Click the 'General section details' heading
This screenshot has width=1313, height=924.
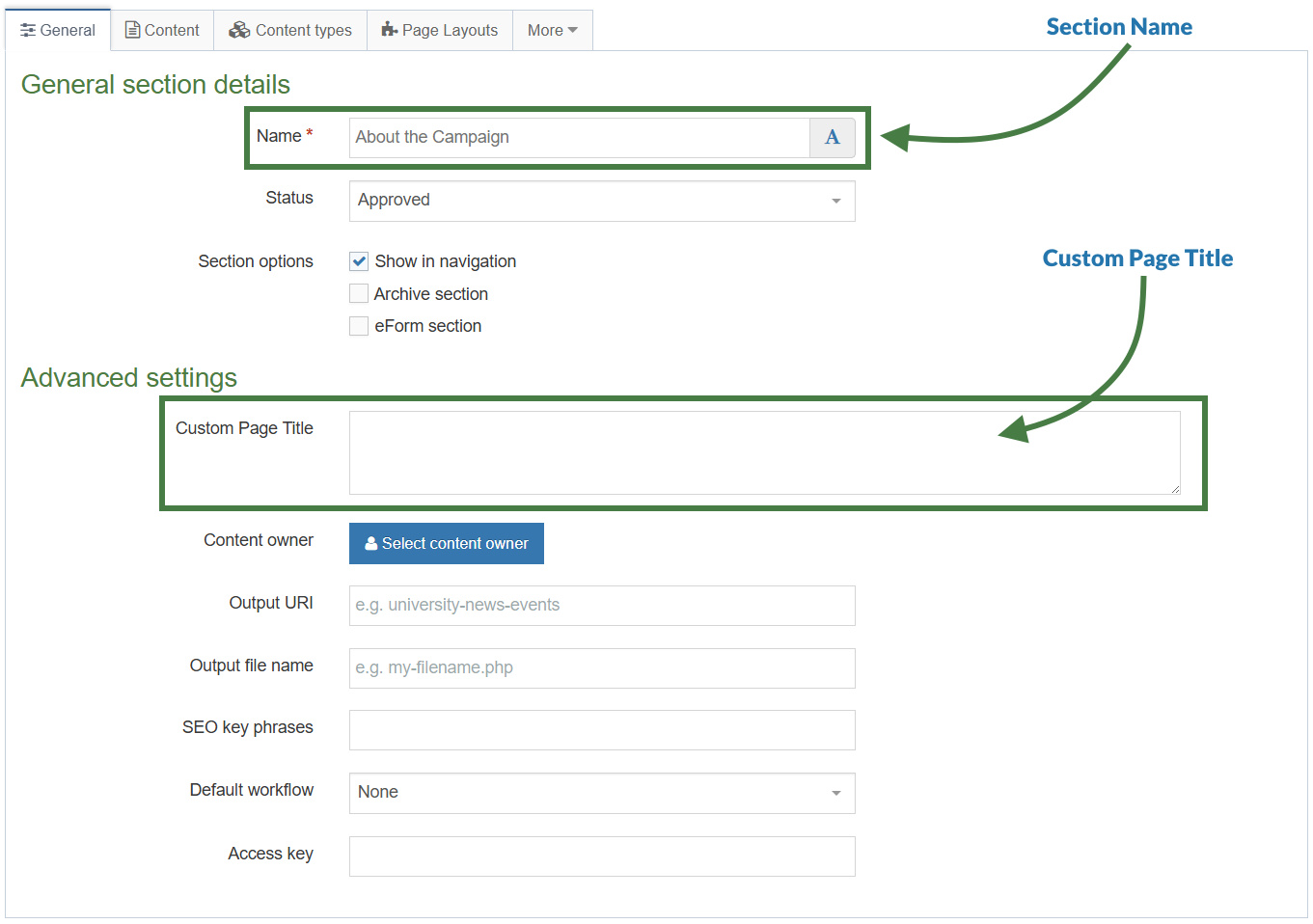click(155, 85)
